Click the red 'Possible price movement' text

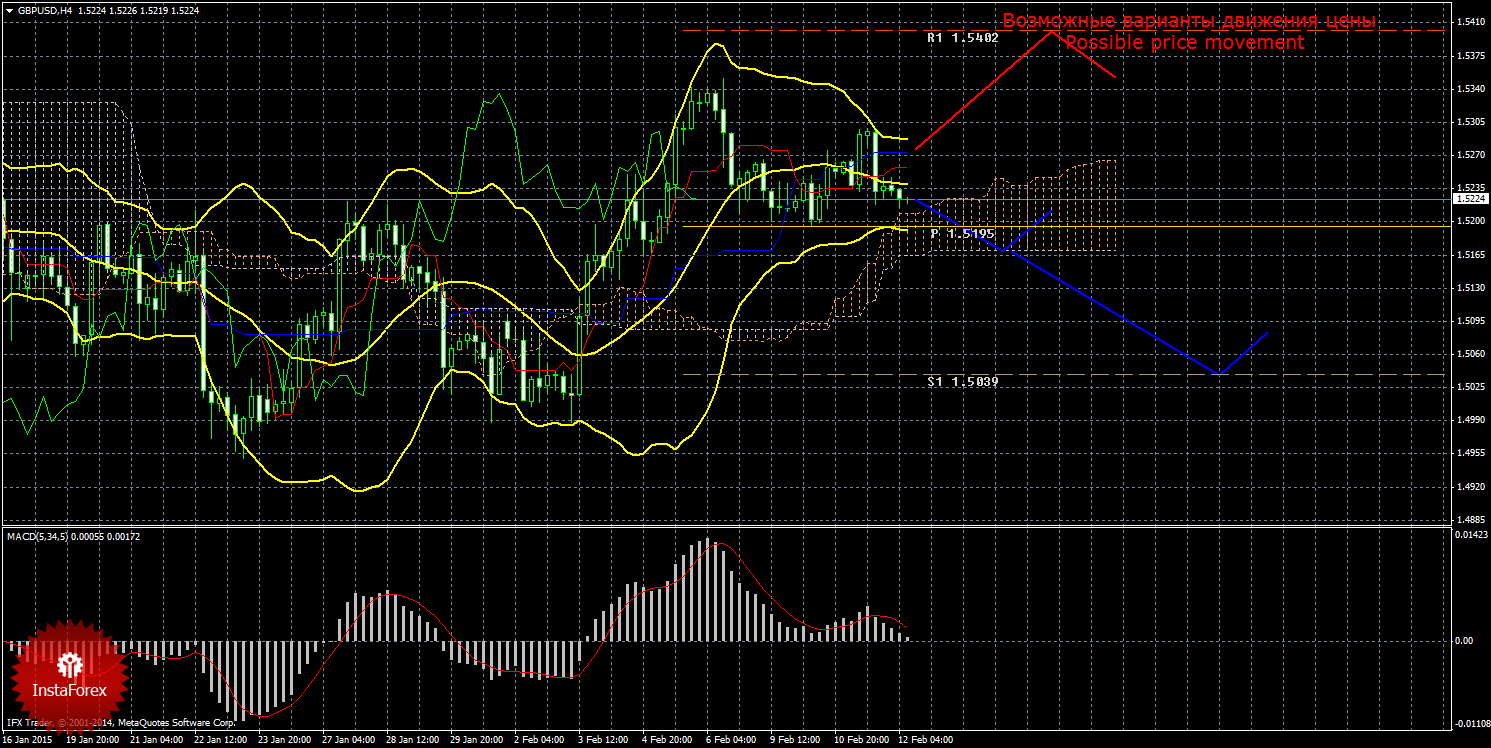1183,43
